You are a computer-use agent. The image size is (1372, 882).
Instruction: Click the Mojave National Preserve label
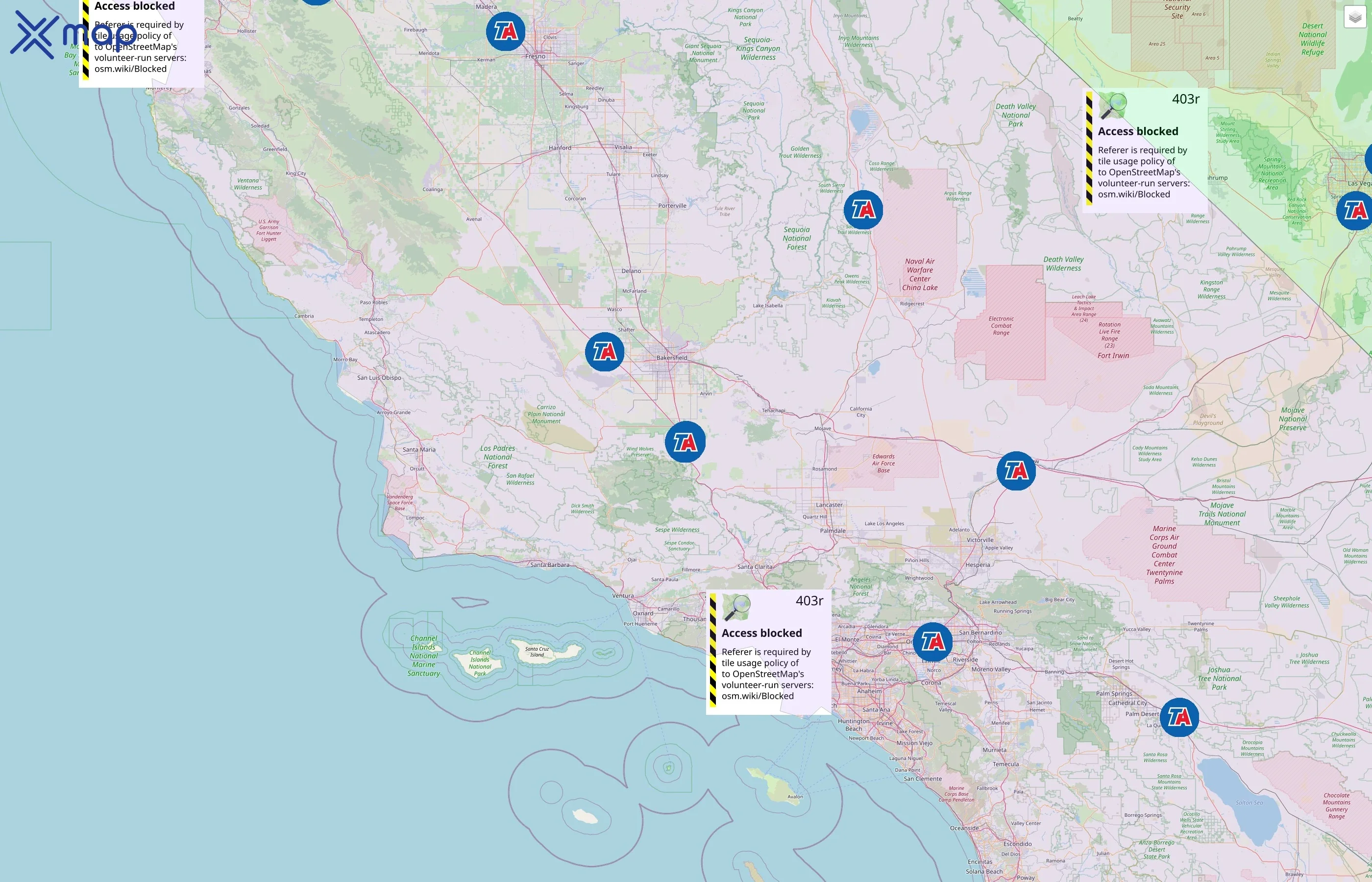coord(1293,418)
